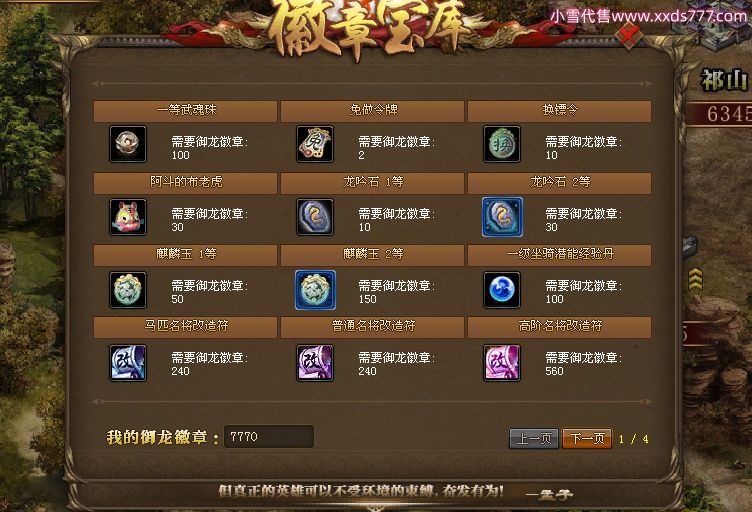Select the 龙吟石 1等 stone icon
752x512 pixels.
click(x=315, y=217)
